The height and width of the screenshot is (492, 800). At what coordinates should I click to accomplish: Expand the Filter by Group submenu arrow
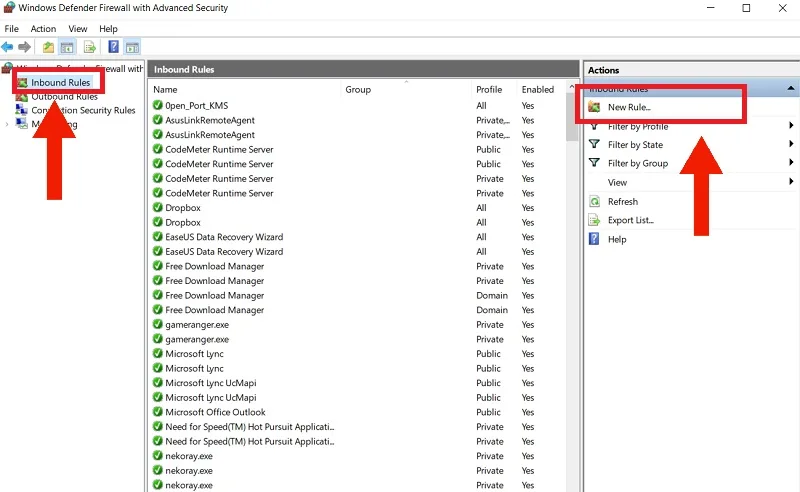coord(791,162)
